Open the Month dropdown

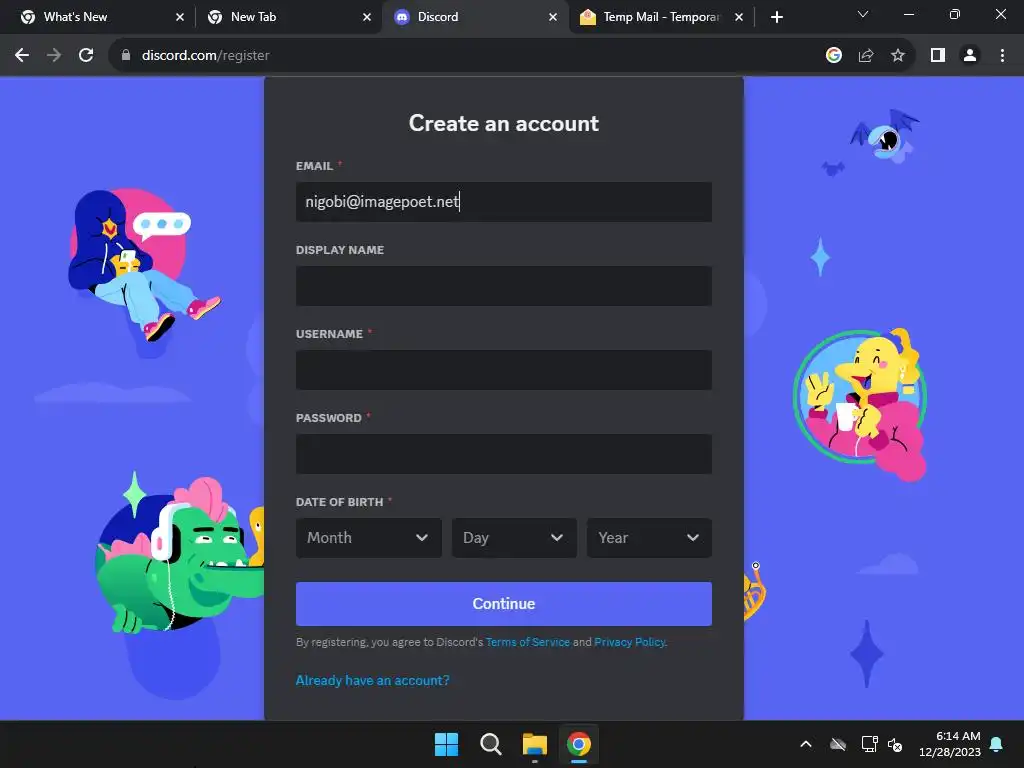(x=368, y=538)
